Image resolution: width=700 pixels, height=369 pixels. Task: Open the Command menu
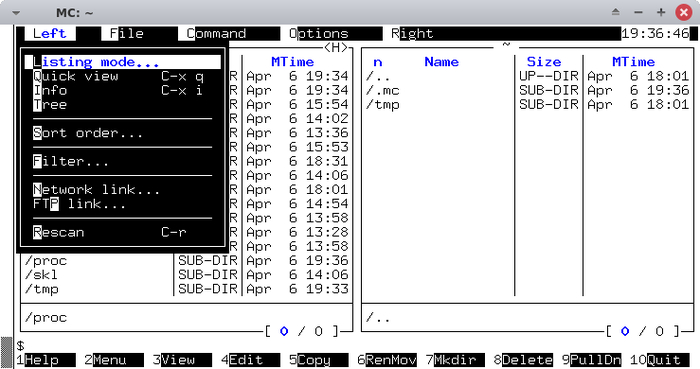click(x=216, y=33)
